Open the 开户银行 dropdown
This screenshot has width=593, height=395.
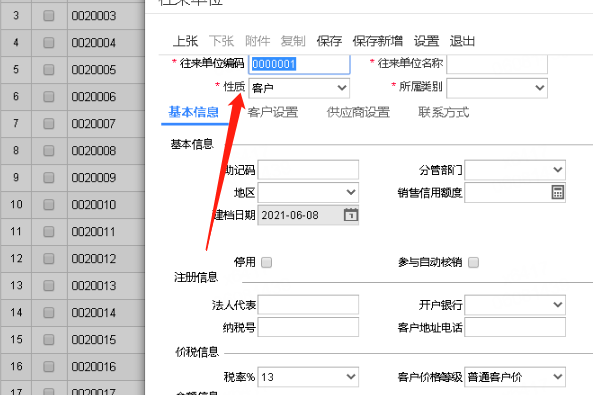point(515,305)
